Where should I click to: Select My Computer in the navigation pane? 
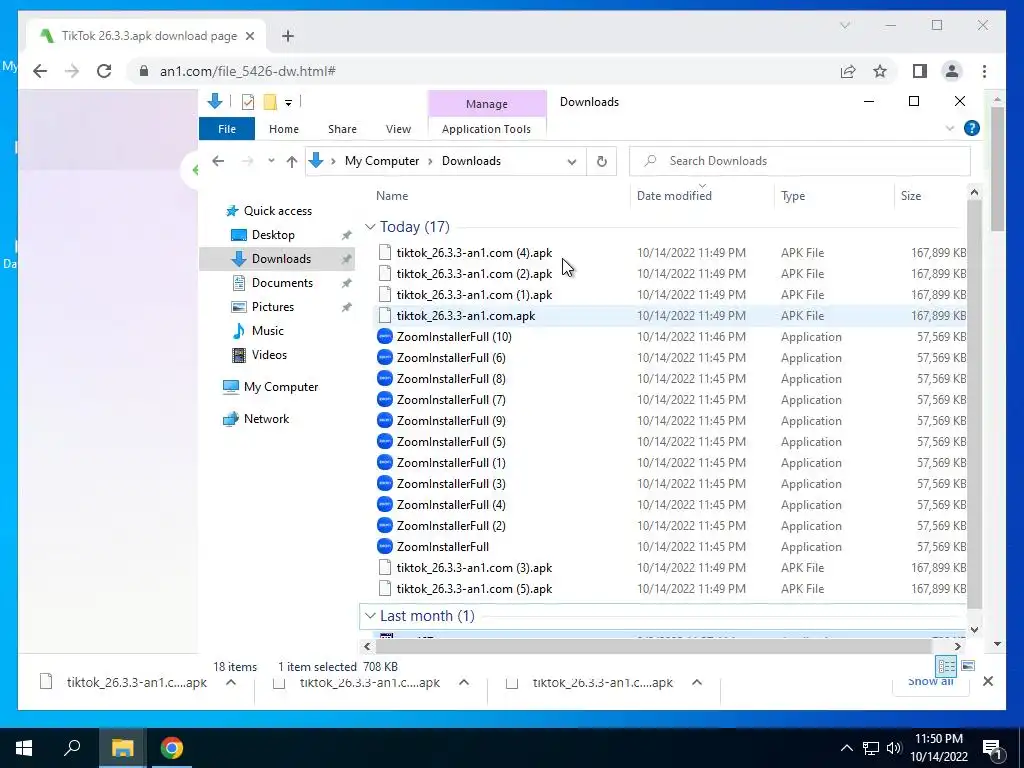(281, 387)
